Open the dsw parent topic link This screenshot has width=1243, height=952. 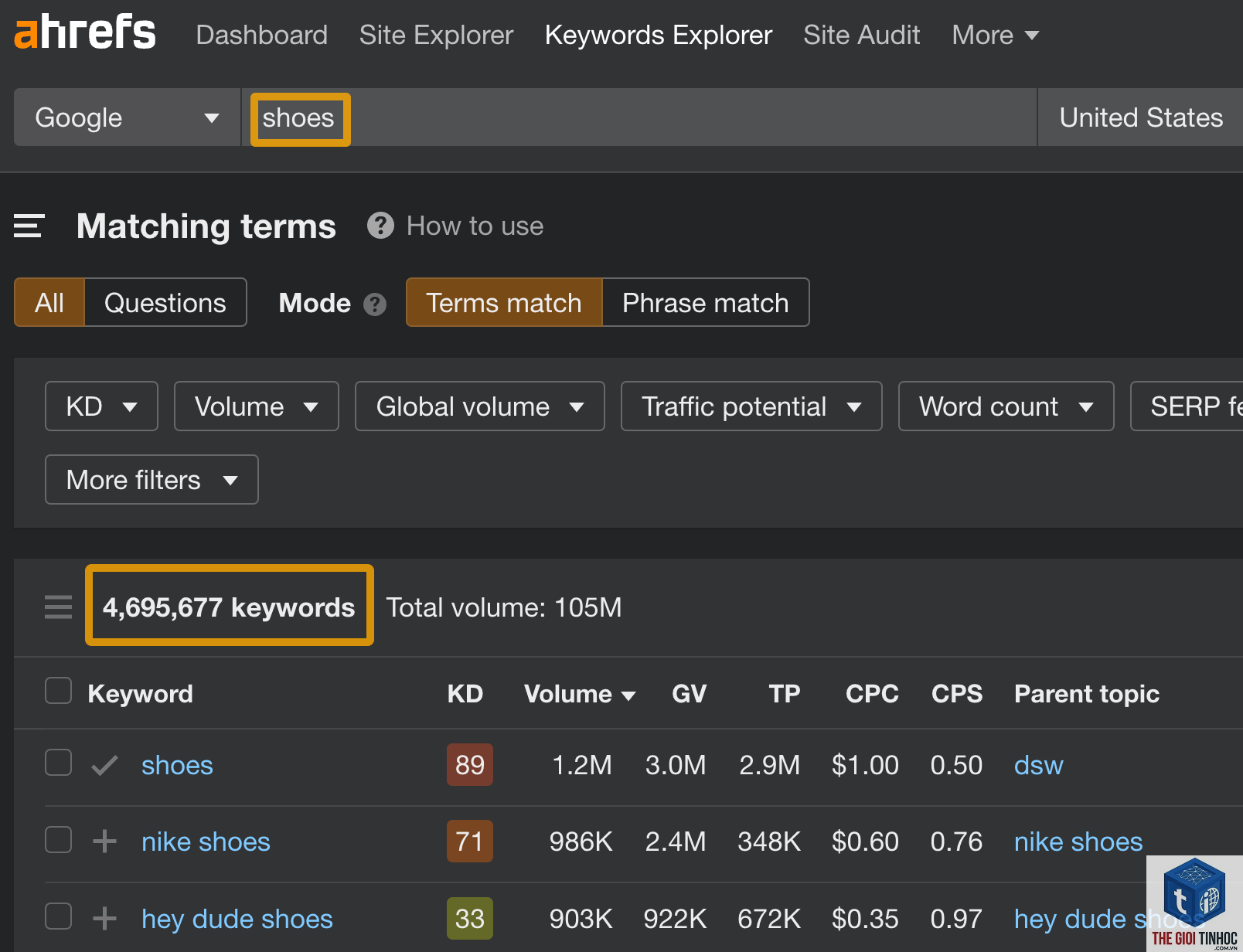pyautogui.click(x=1039, y=765)
